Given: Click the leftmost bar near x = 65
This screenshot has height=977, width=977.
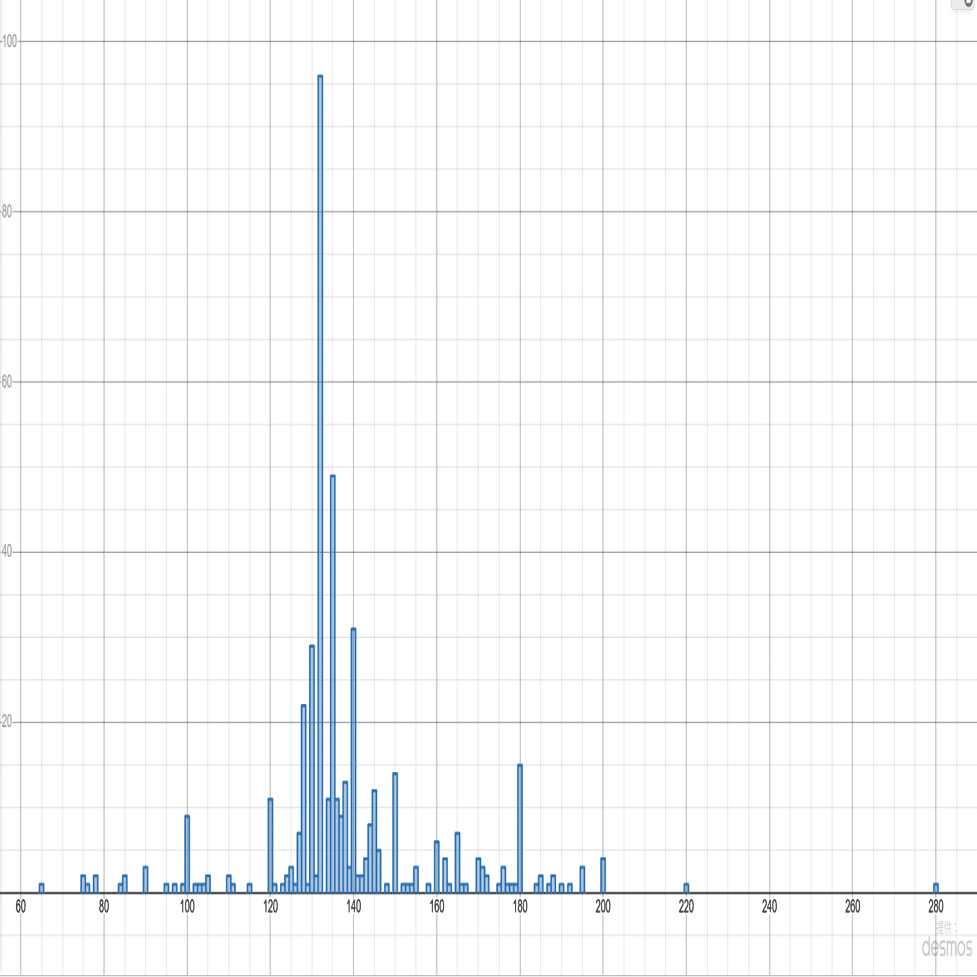Looking at the screenshot, I should click(x=42, y=888).
